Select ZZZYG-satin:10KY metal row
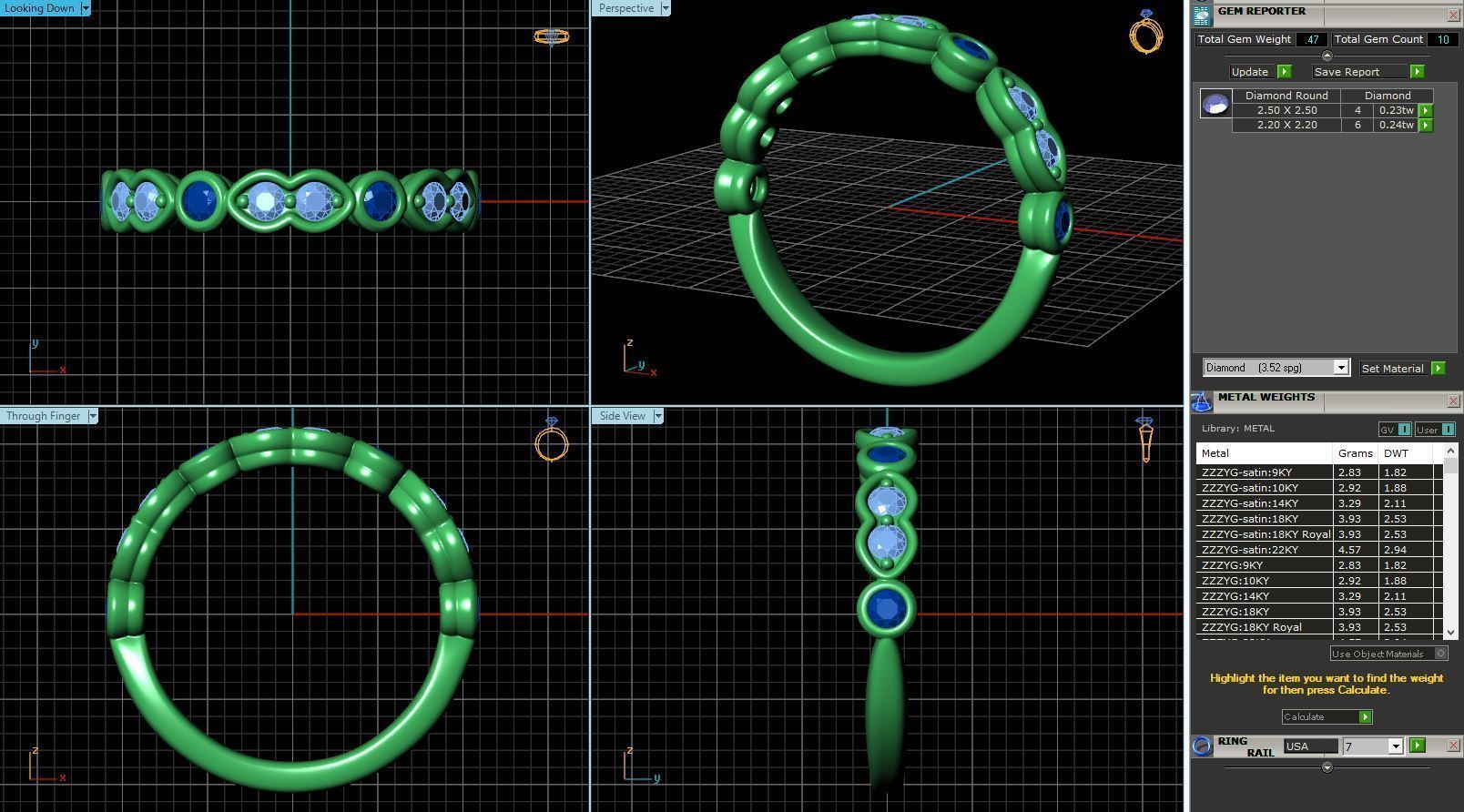This screenshot has width=1464, height=812. coord(1319,488)
